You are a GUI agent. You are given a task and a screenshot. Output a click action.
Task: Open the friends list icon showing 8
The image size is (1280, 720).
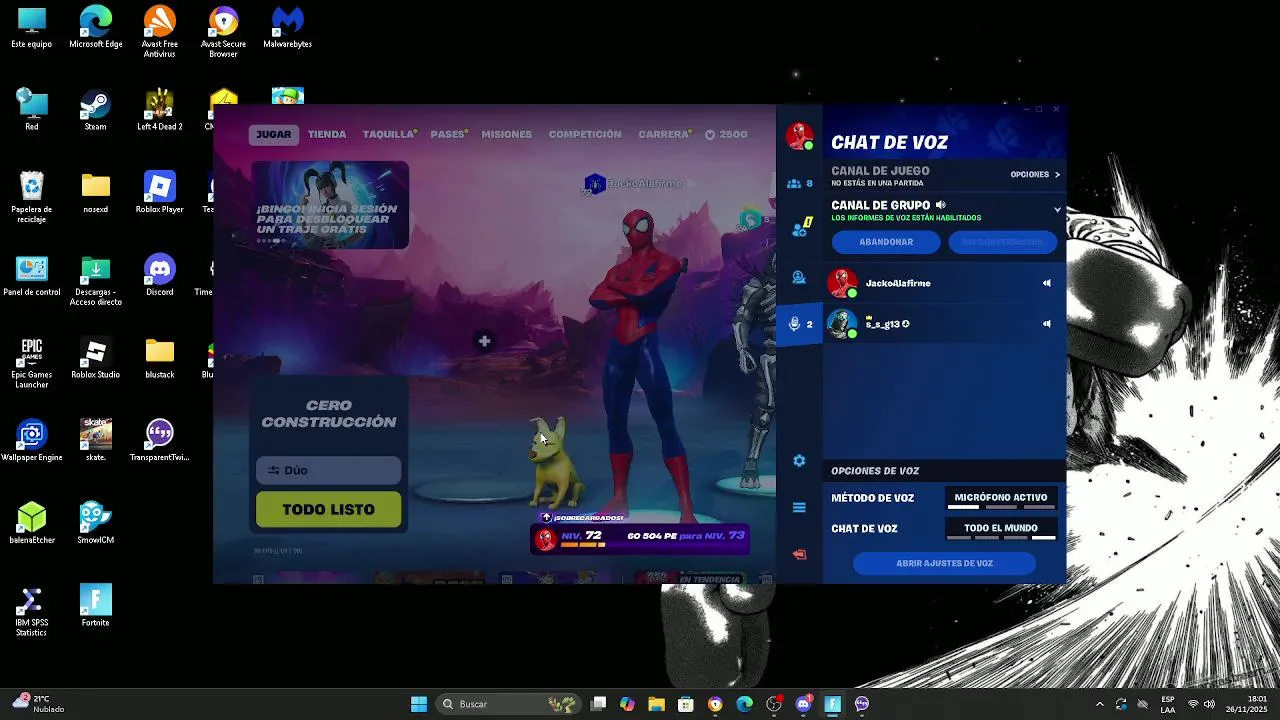click(799, 184)
